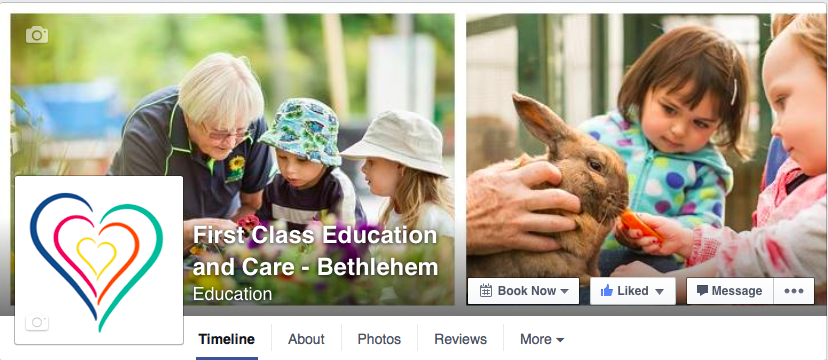The height and width of the screenshot is (360, 828).
Task: Click the Education category link
Action: pos(232,294)
